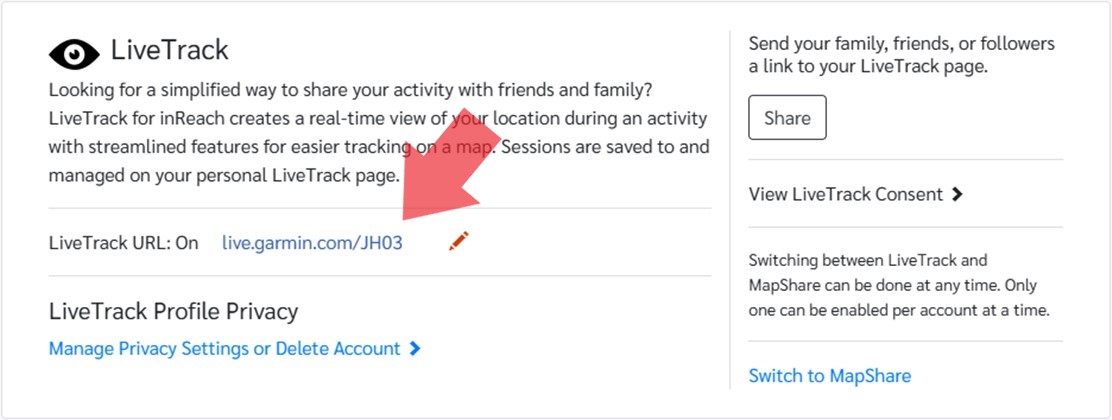This screenshot has width=1112, height=420.
Task: Switch to MapShare
Action: [829, 376]
